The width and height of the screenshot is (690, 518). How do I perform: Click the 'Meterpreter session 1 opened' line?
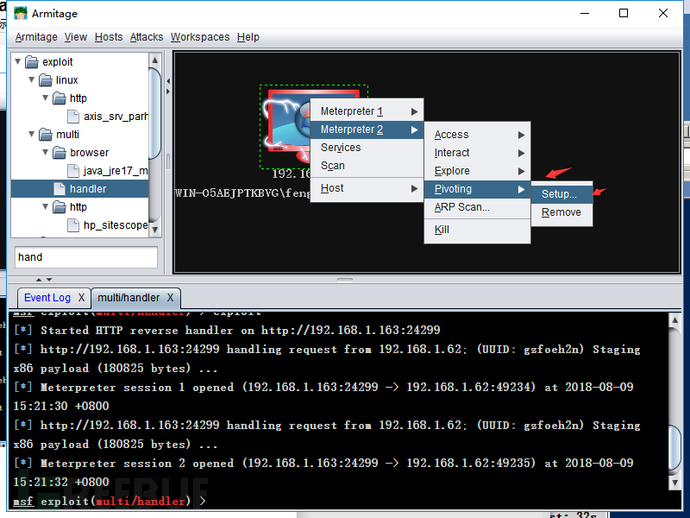323,396
